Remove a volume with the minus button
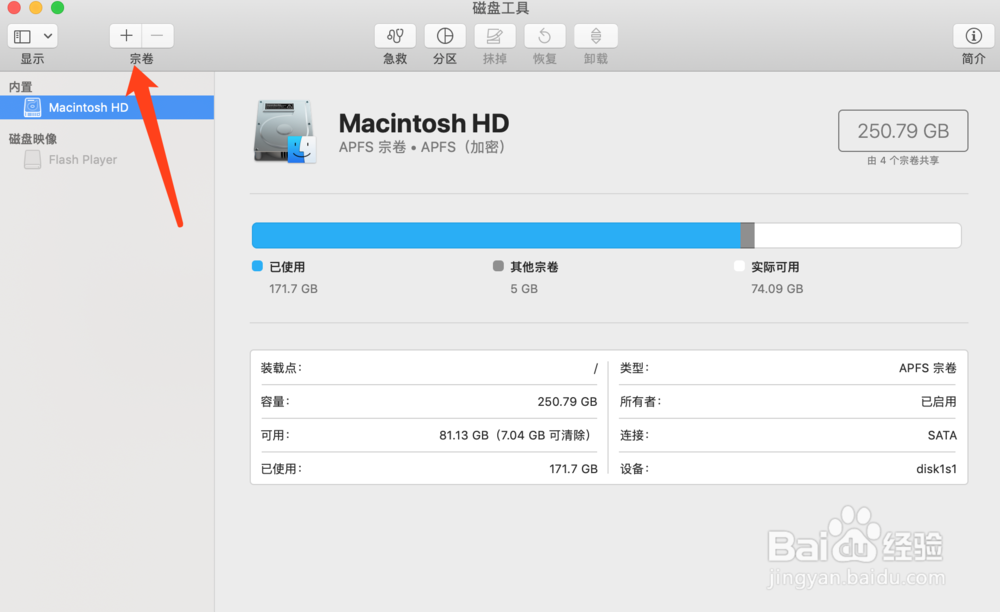 click(158, 36)
